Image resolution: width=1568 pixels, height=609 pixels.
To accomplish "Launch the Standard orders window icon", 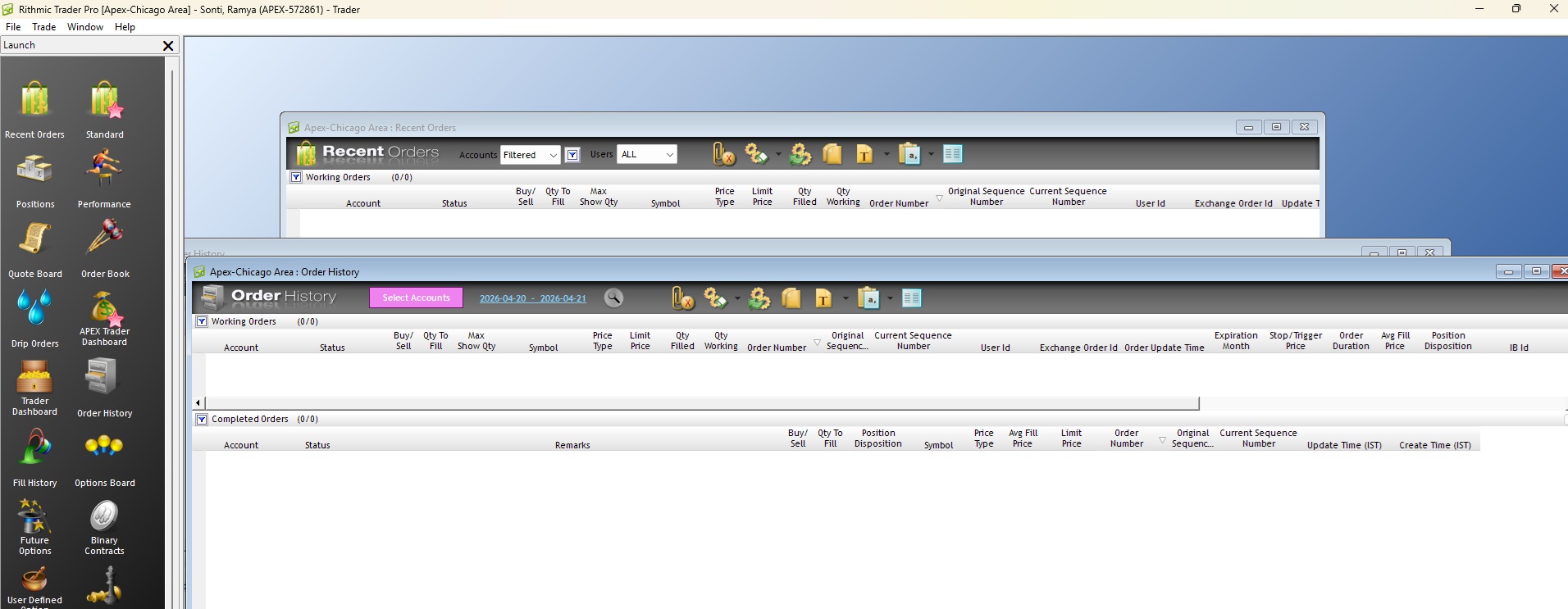I will pos(105,101).
